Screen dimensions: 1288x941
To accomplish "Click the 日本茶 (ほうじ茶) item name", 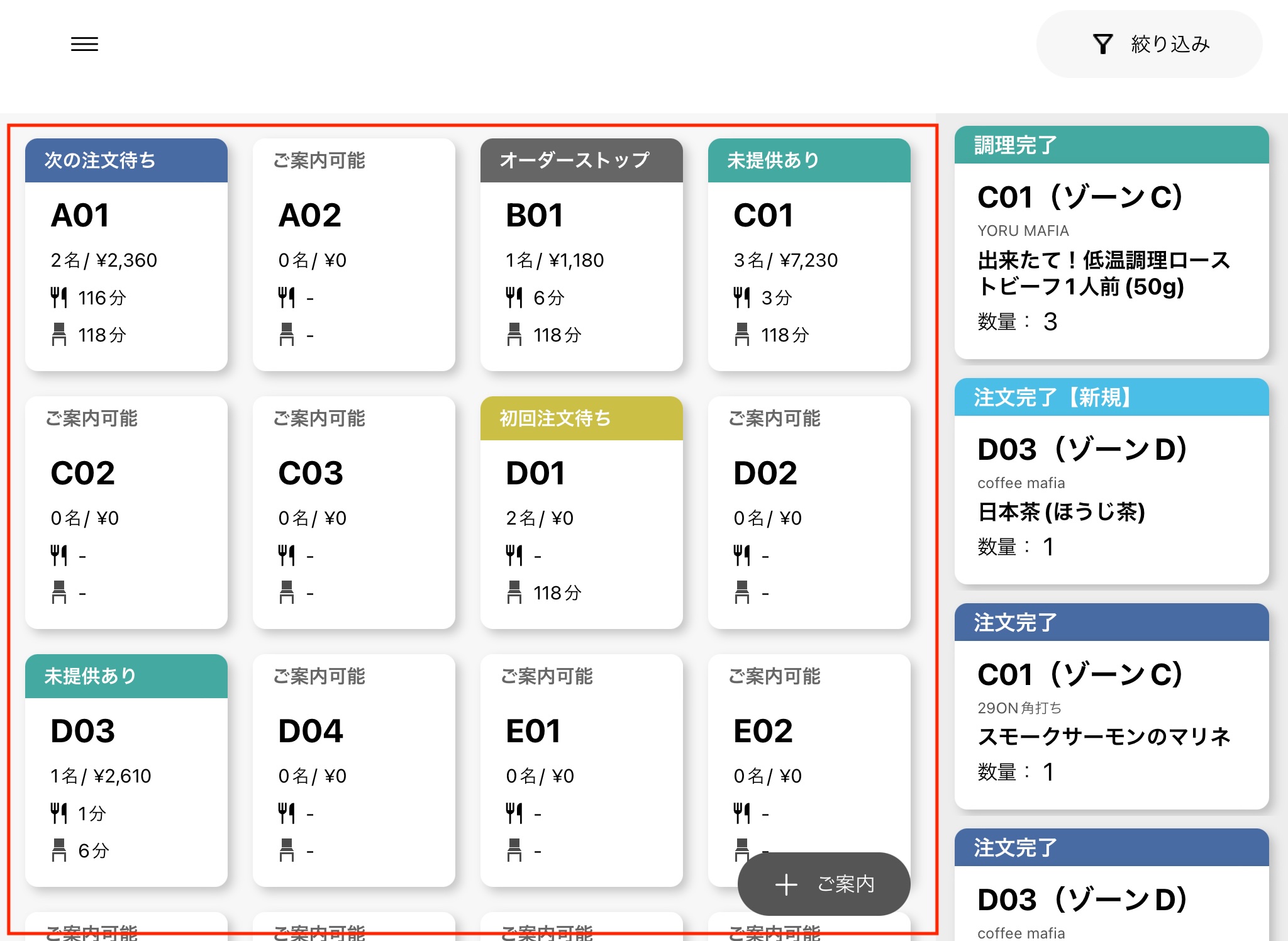I will click(x=1062, y=511).
